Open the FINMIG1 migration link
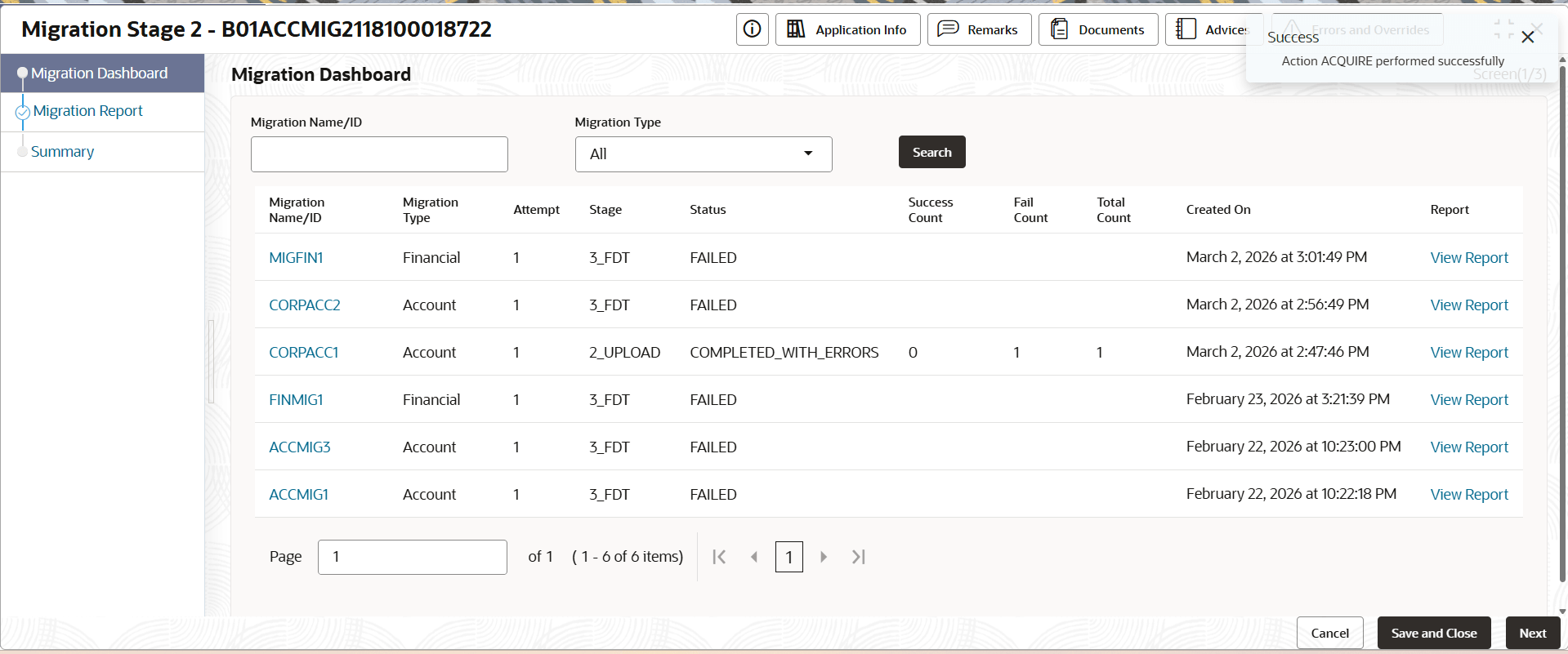The height and width of the screenshot is (654, 1568). tap(296, 400)
